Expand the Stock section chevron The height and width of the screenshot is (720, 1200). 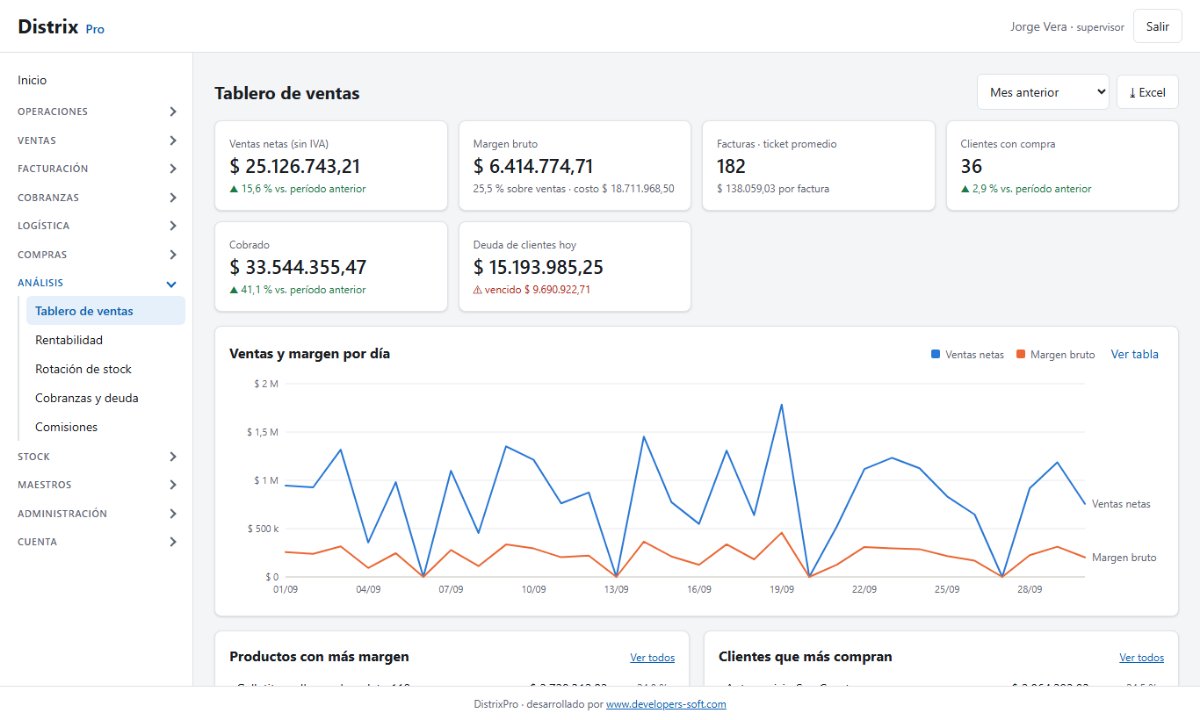[172, 457]
